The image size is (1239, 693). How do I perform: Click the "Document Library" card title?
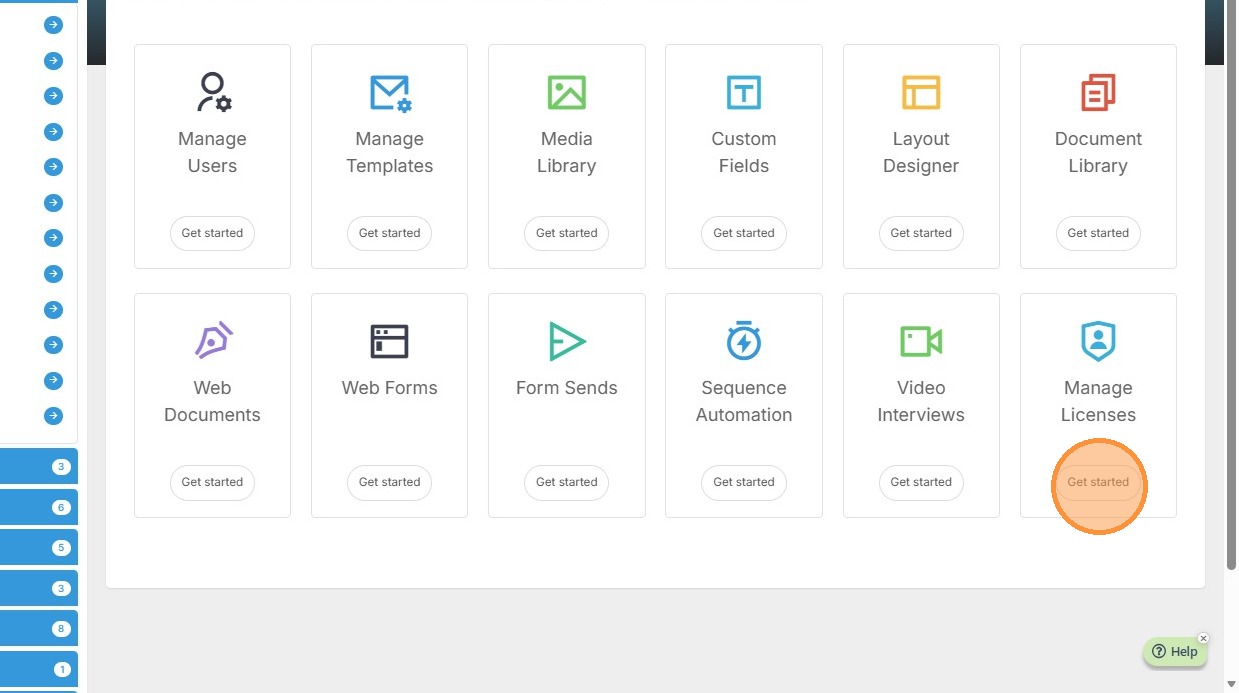[x=1098, y=152]
